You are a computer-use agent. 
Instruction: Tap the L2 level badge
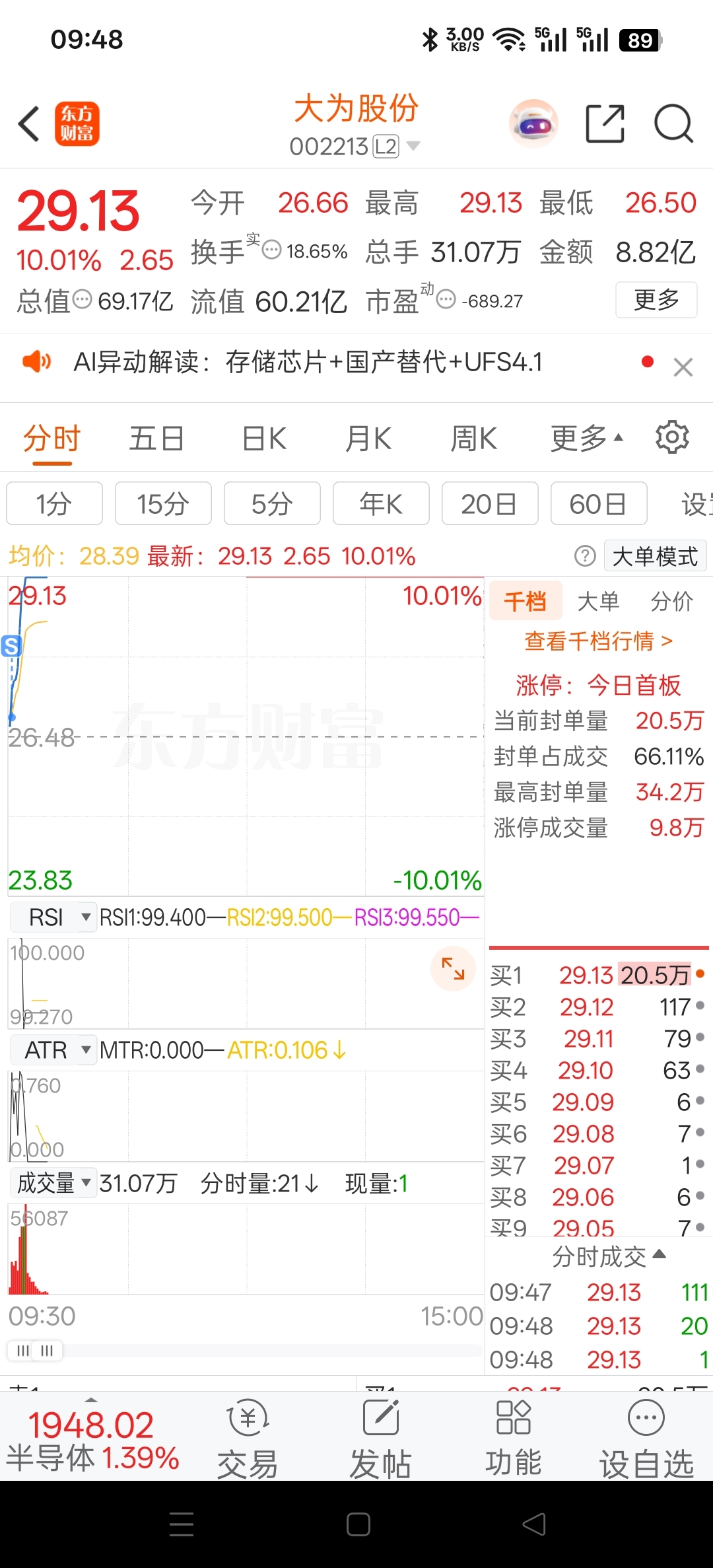[386, 146]
